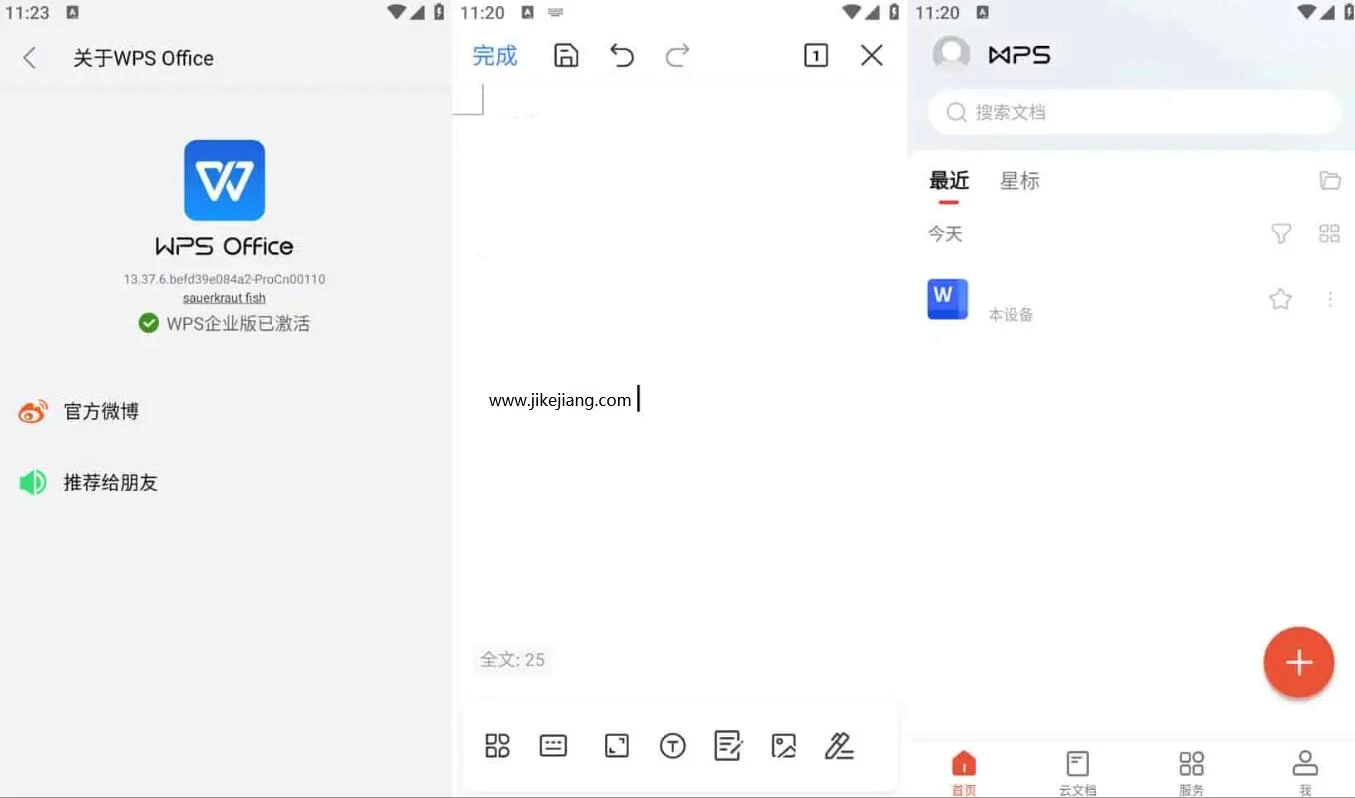Screen dimensions: 1355x798
Task: Tap the WPS Office app logo
Action: [224, 180]
